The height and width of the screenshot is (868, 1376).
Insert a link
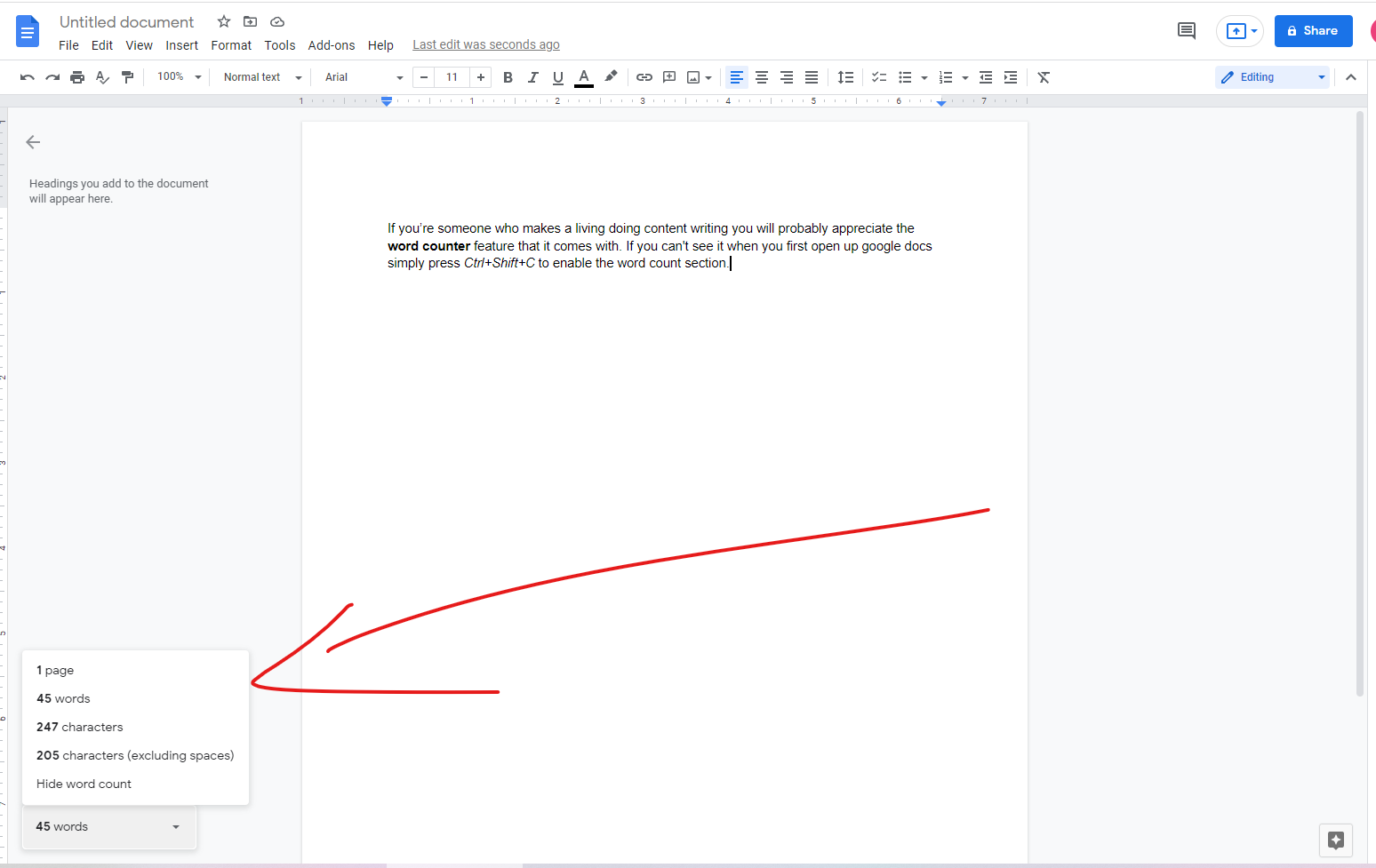point(644,77)
